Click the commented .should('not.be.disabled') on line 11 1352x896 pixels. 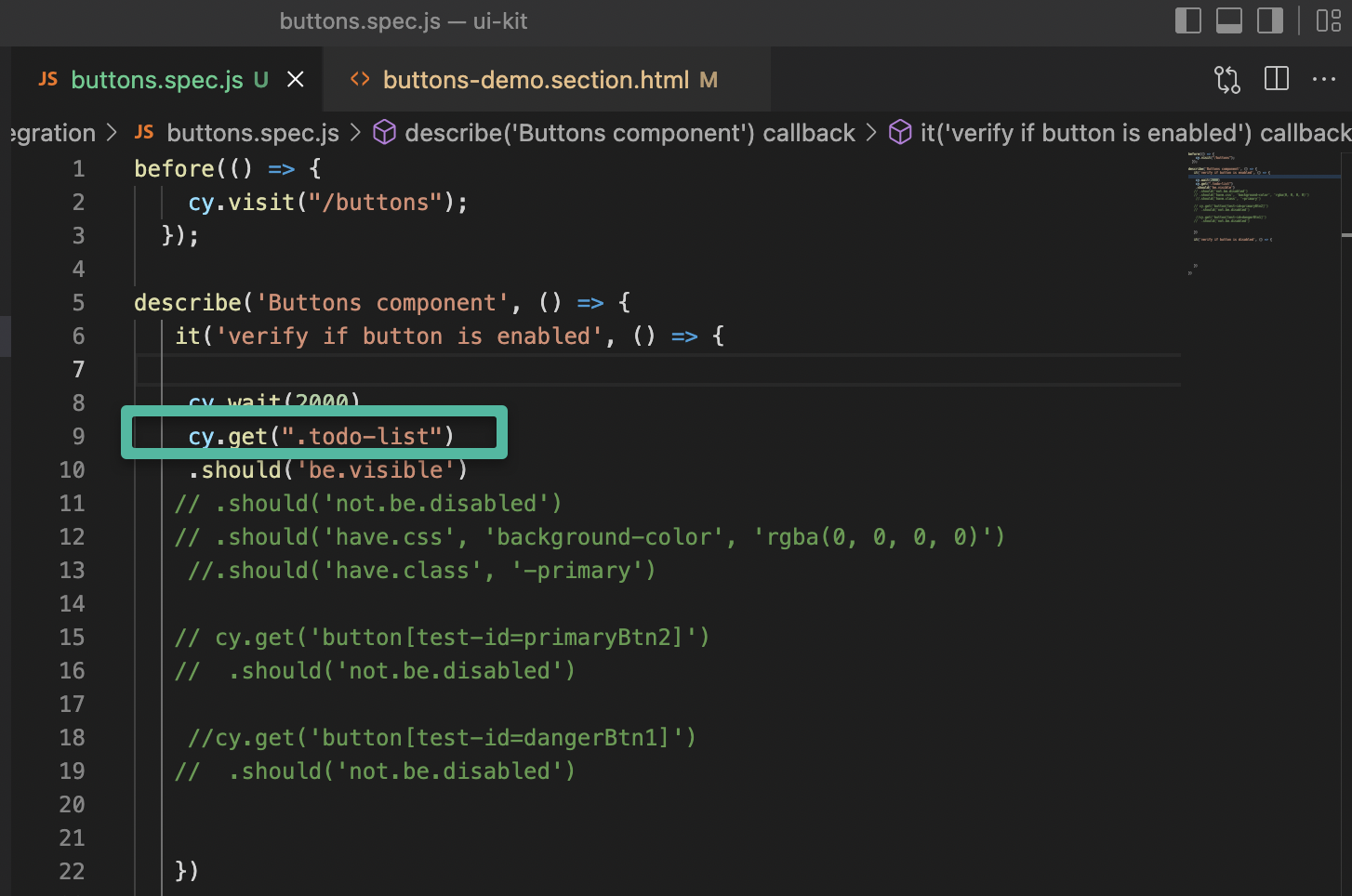(368, 504)
